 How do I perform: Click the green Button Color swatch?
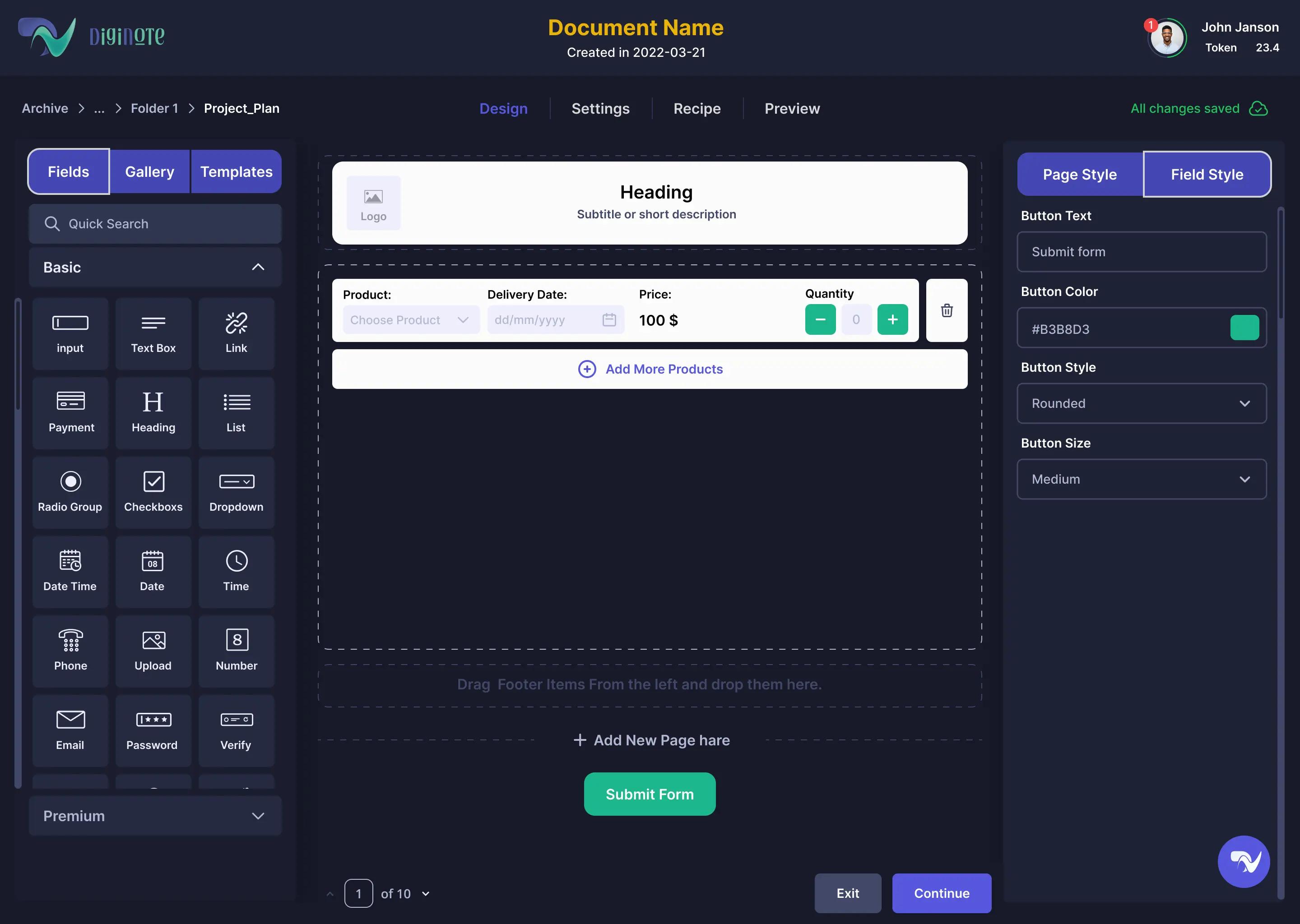[1244, 328]
